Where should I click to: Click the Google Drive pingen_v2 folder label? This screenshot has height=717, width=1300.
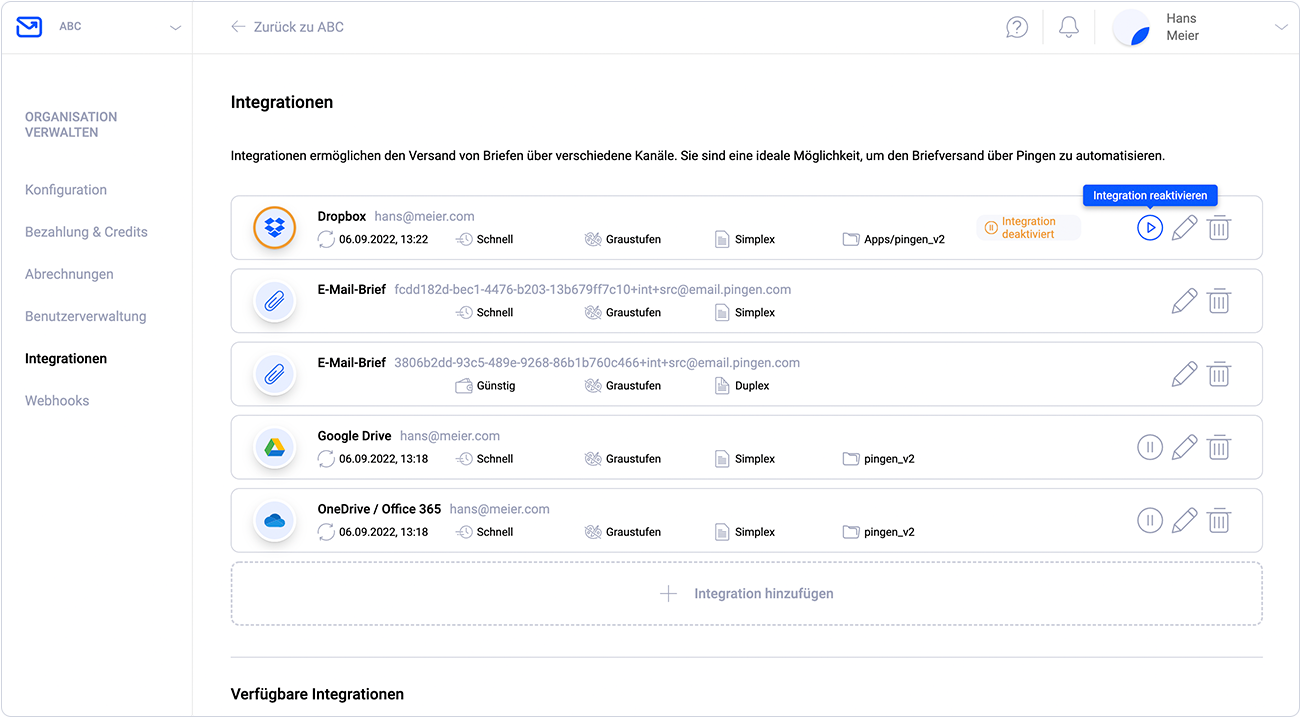coord(889,459)
